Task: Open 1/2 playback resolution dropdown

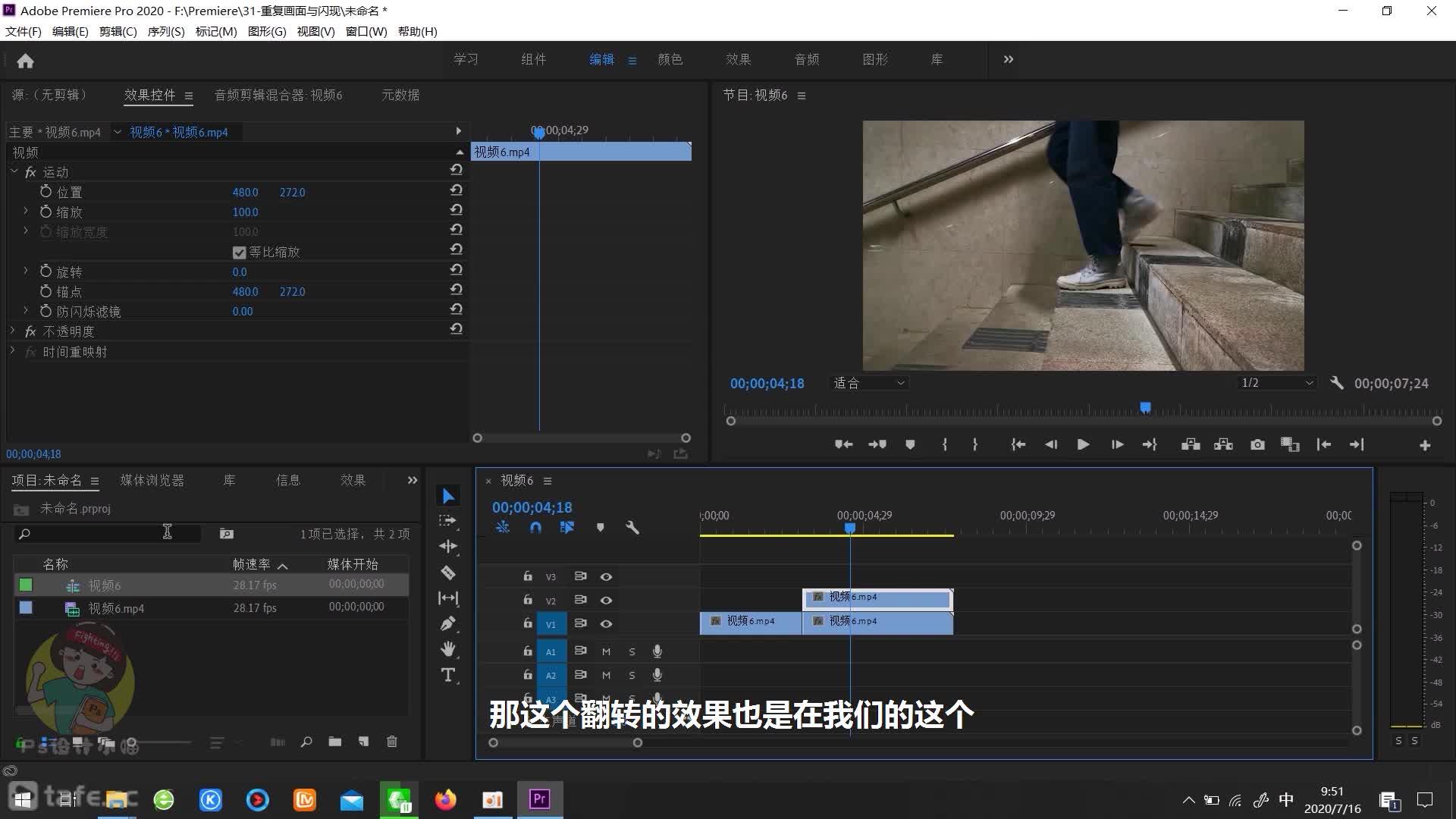Action: coord(1277,383)
